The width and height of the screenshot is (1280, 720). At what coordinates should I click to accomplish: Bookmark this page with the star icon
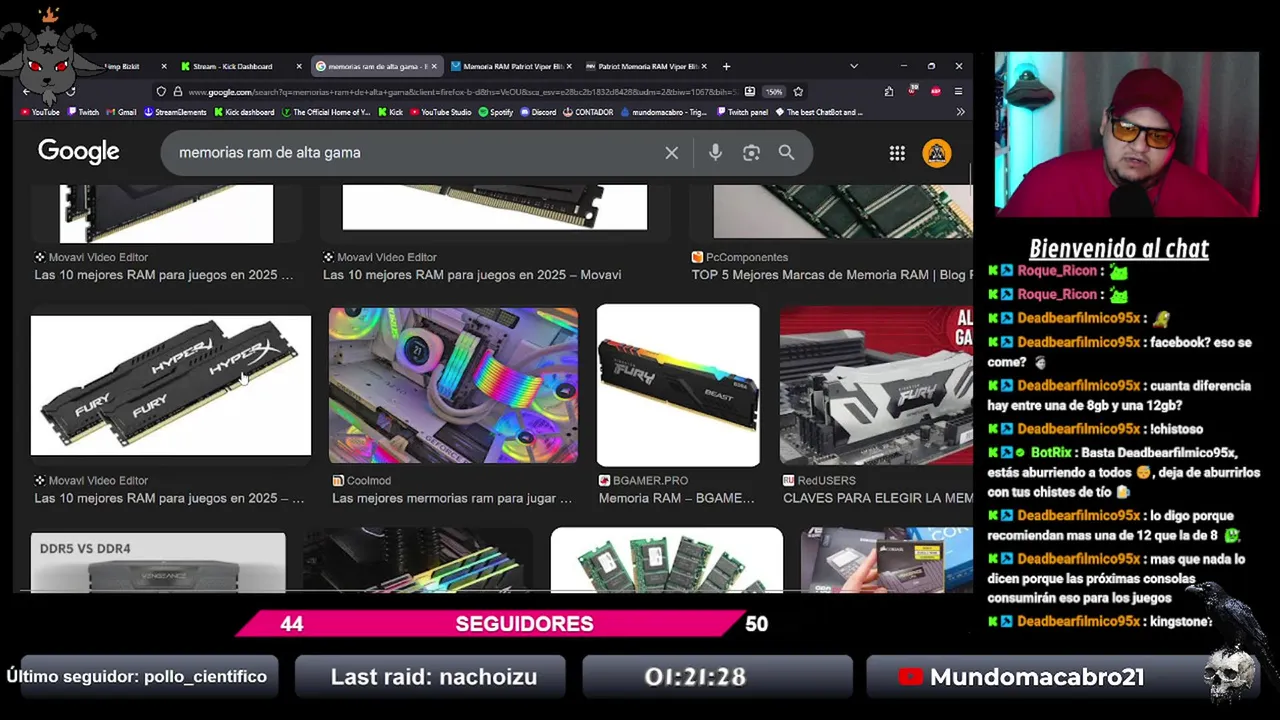pyautogui.click(x=798, y=91)
